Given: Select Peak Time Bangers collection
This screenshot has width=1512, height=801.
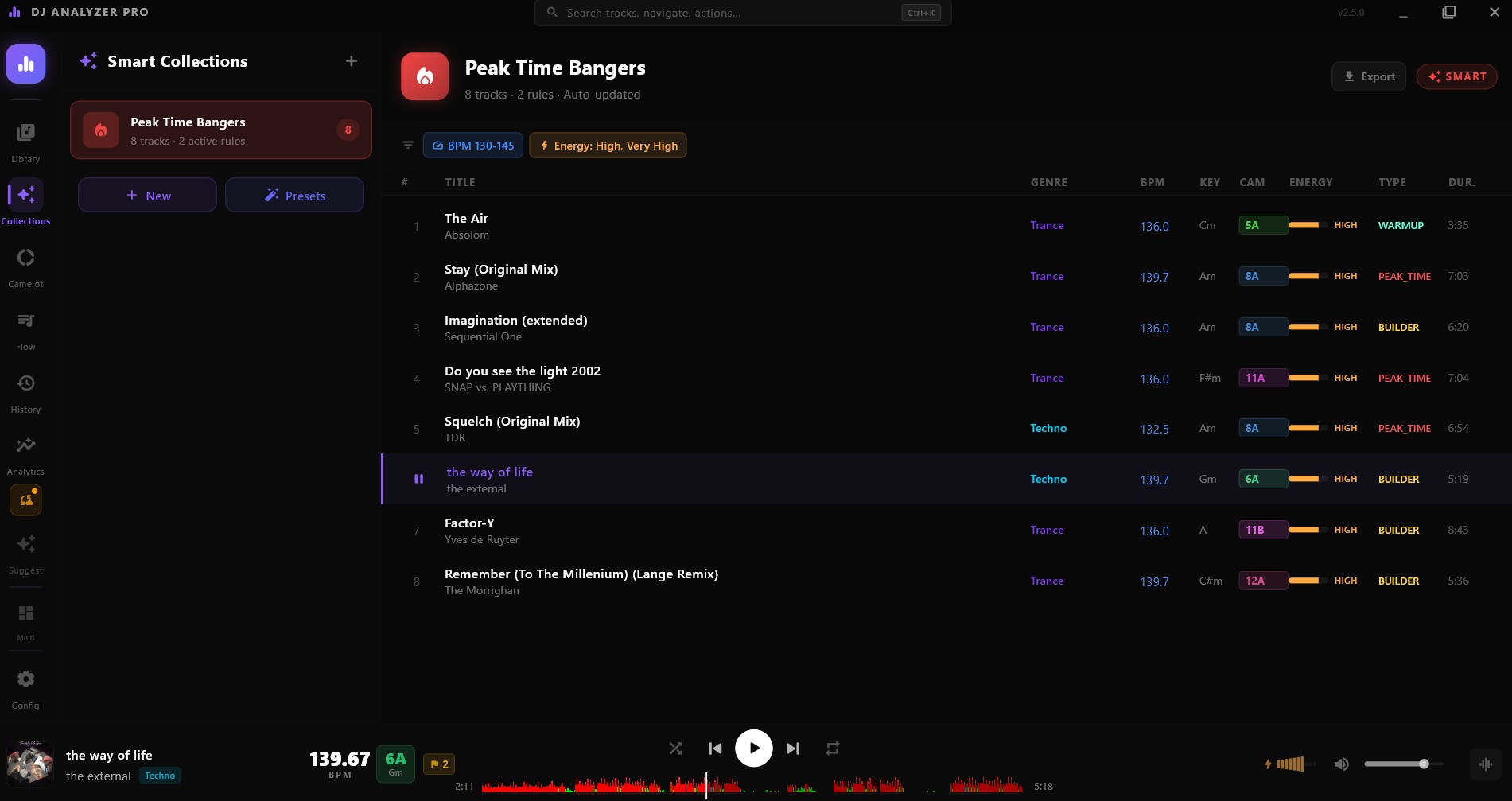Looking at the screenshot, I should [x=220, y=130].
